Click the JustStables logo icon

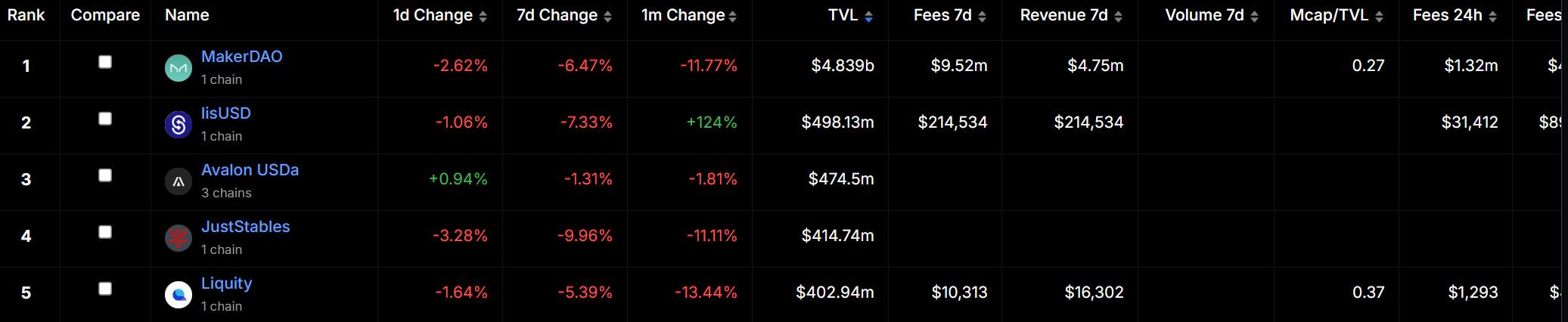(x=179, y=238)
